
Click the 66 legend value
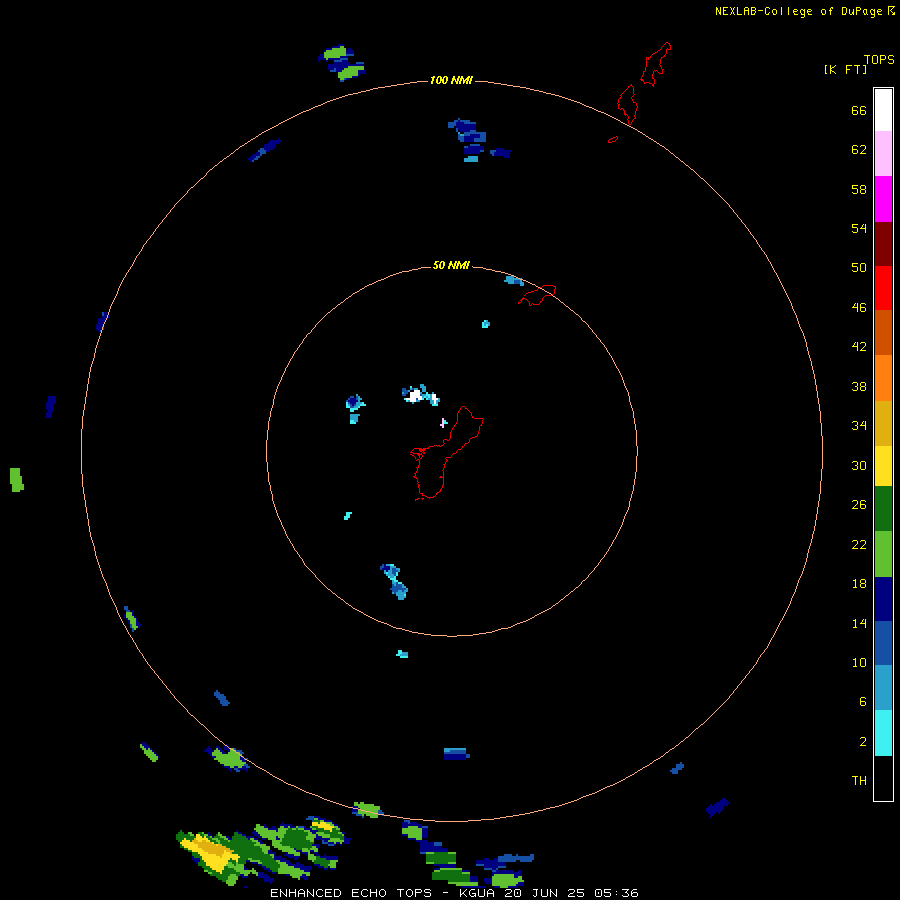(x=859, y=110)
